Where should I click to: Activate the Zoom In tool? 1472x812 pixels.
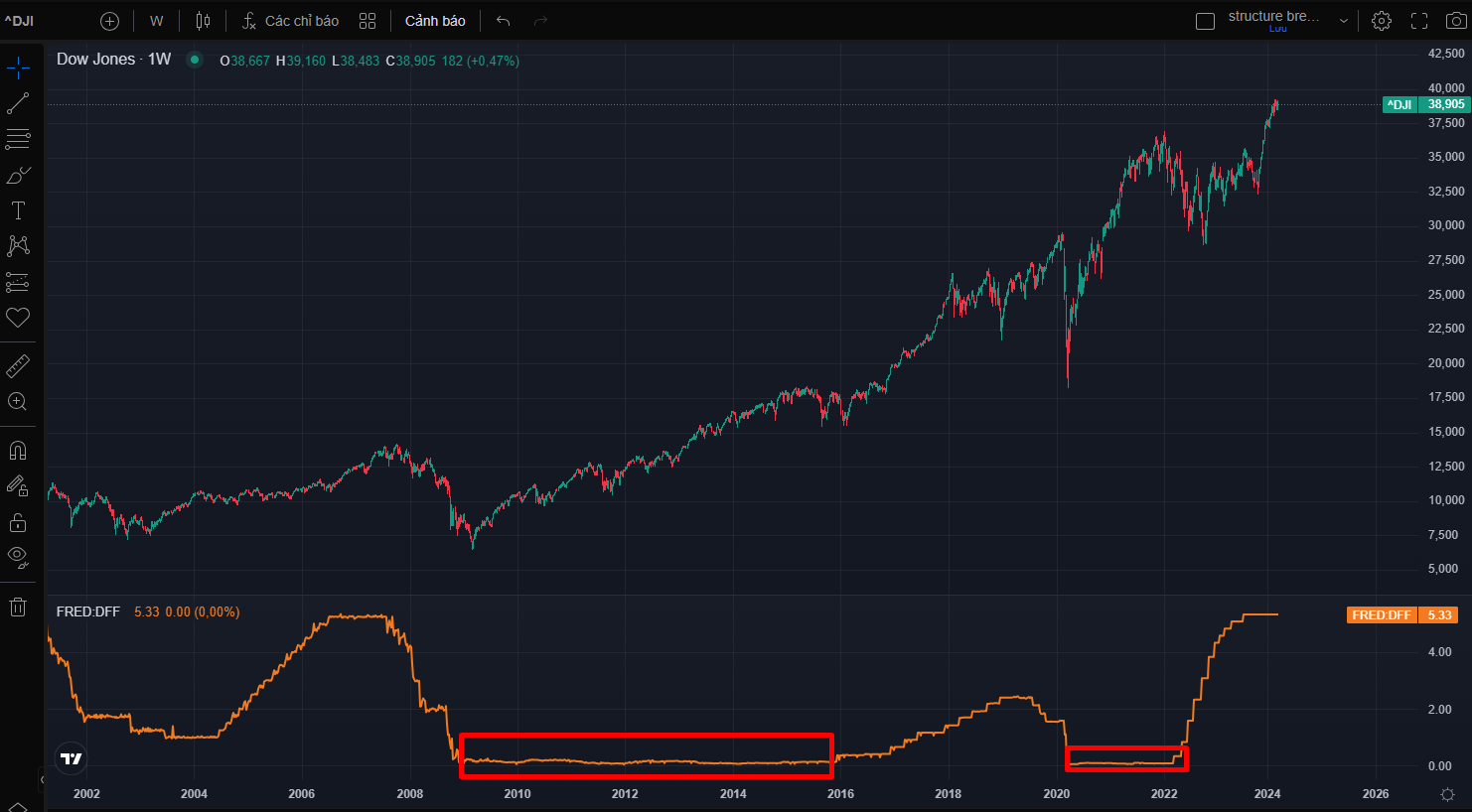18,402
